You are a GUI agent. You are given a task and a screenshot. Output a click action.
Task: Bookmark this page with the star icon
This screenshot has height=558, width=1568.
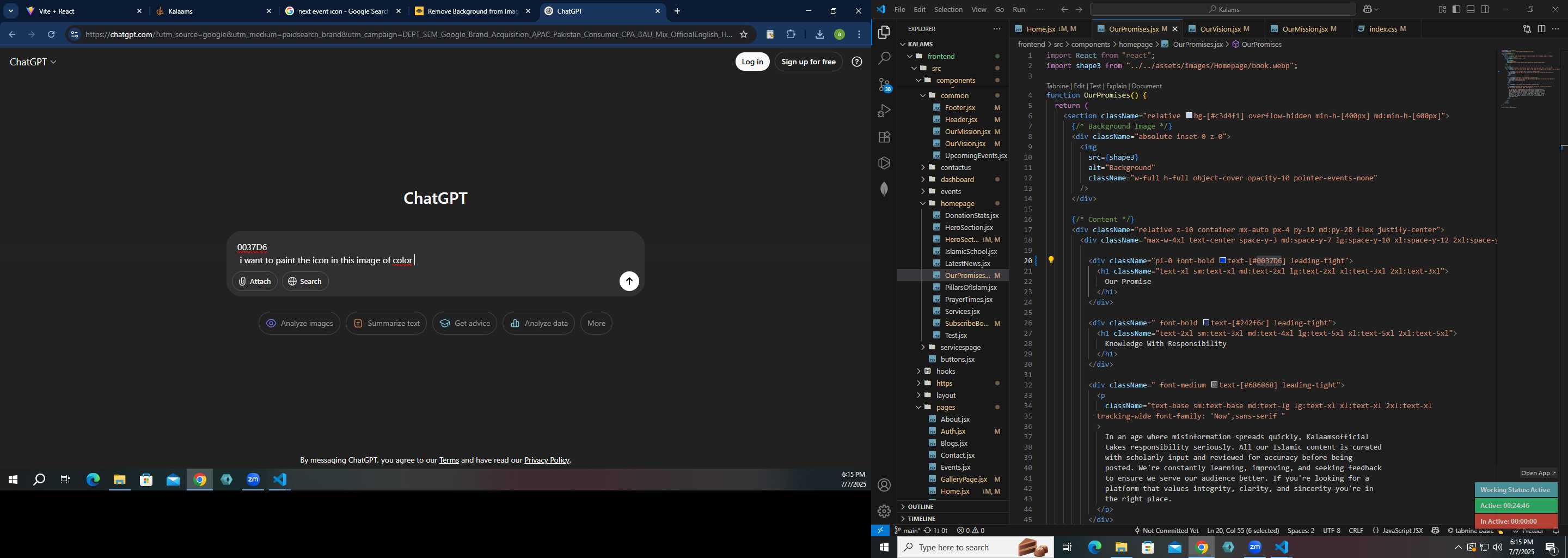coord(743,35)
